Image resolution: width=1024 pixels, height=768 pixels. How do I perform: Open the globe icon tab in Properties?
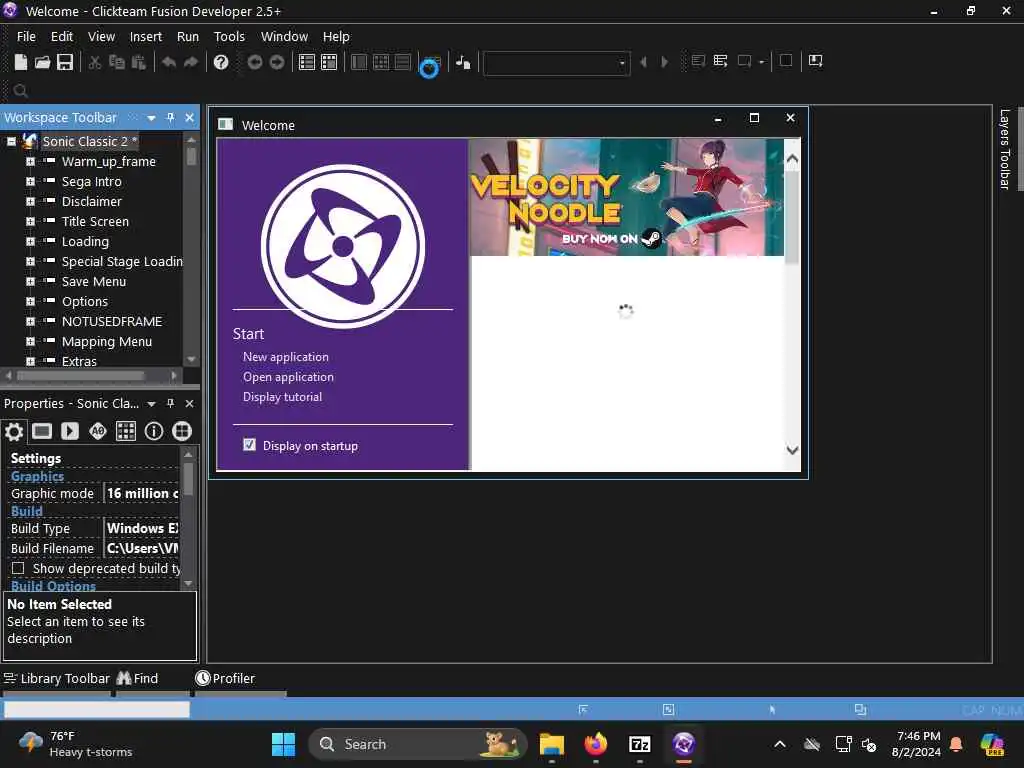(x=182, y=431)
